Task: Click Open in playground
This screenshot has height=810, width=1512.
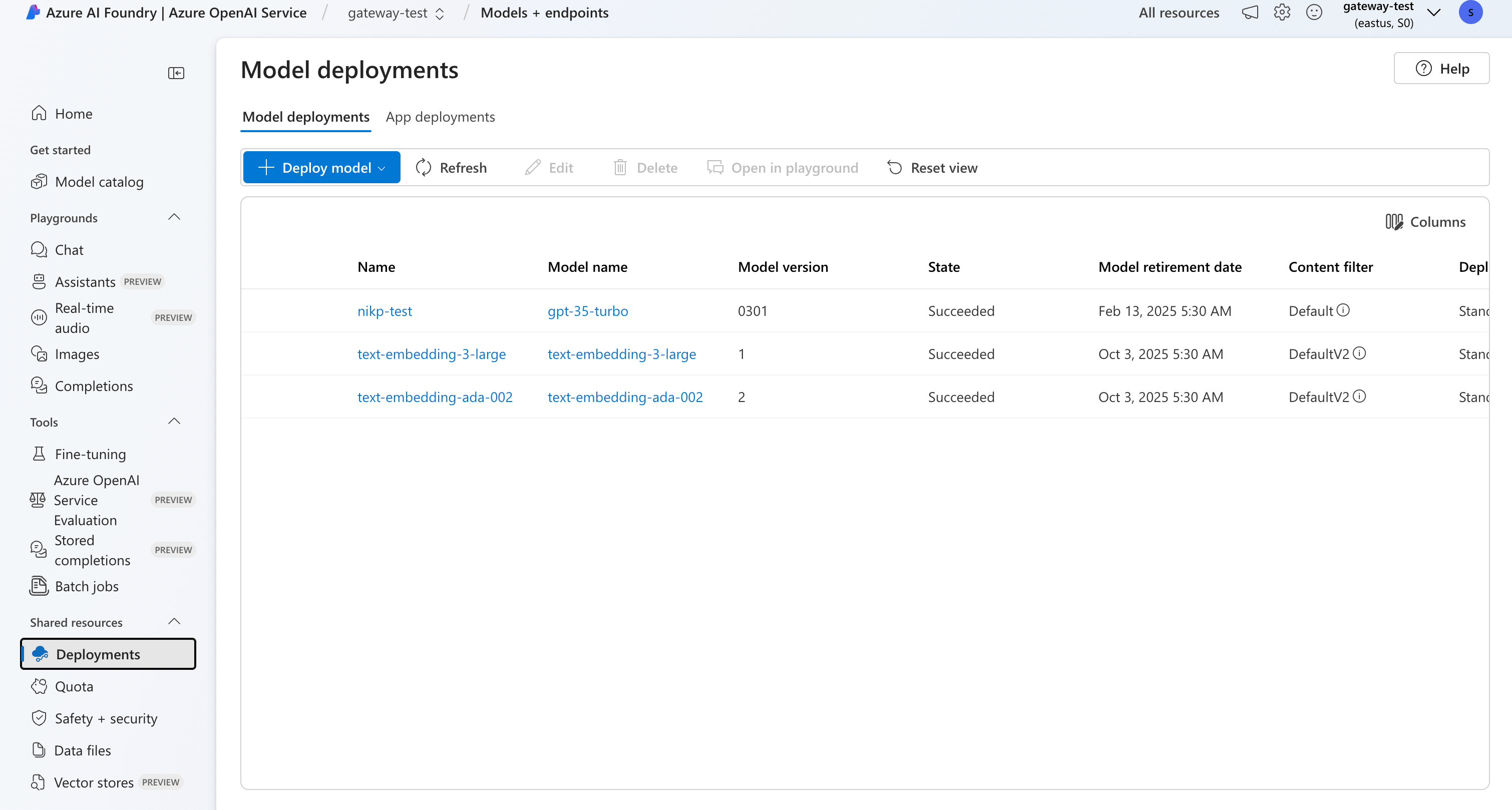Action: tap(783, 168)
